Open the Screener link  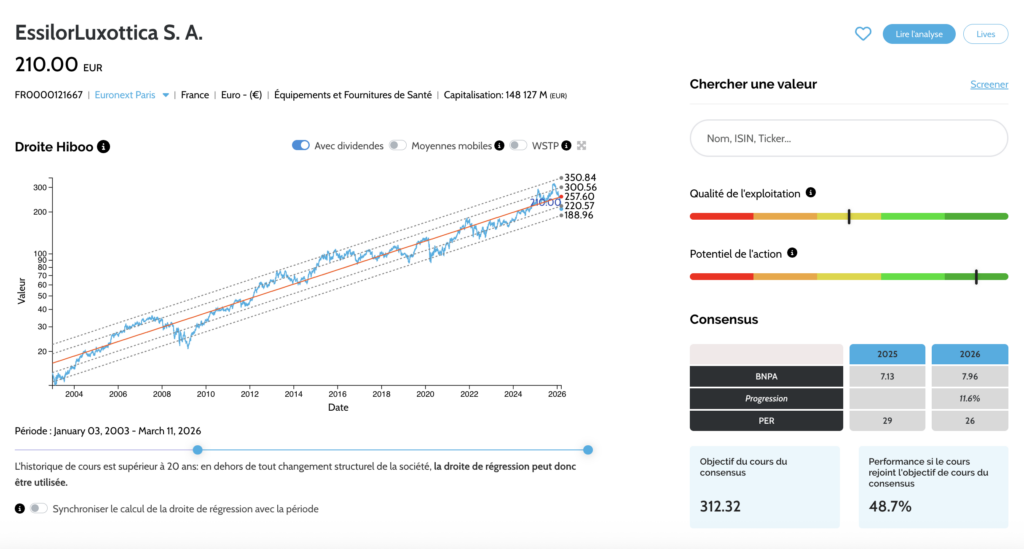tap(988, 85)
